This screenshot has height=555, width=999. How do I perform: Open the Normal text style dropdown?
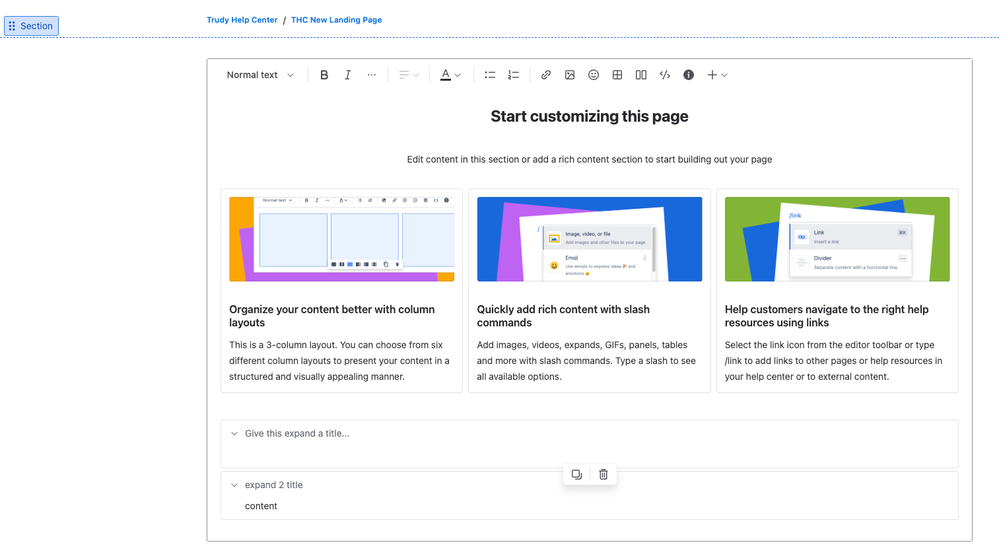pos(260,75)
